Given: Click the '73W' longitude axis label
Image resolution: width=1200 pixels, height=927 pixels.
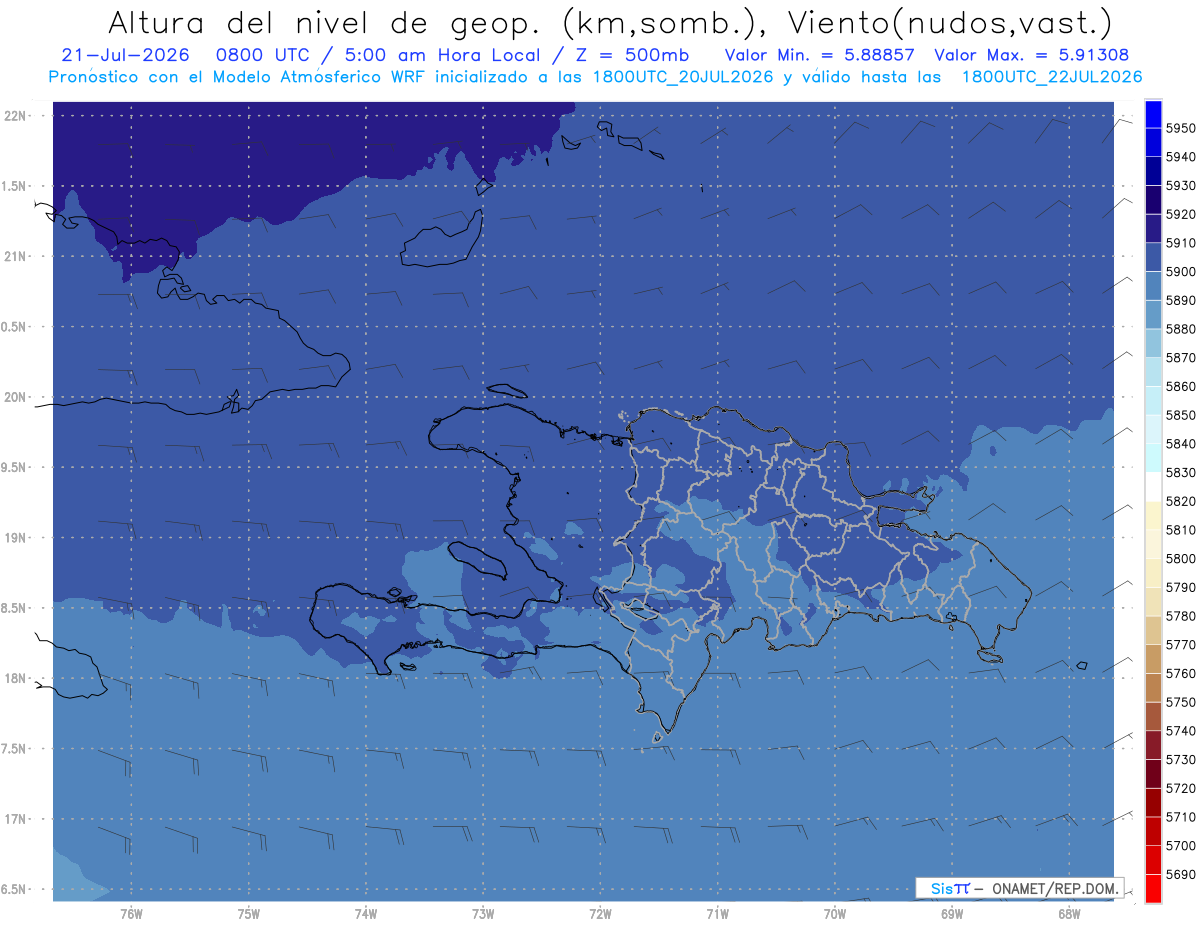Looking at the screenshot, I should 483,913.
